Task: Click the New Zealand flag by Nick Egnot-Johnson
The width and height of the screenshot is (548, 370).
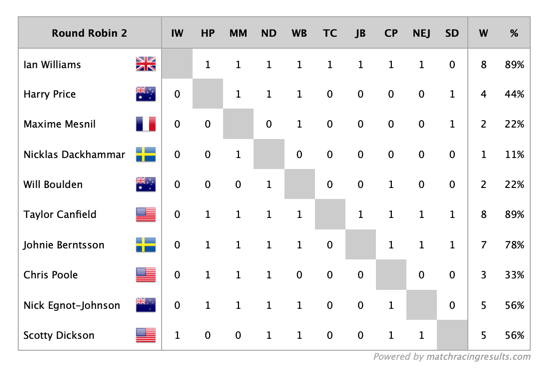Action: 146,305
